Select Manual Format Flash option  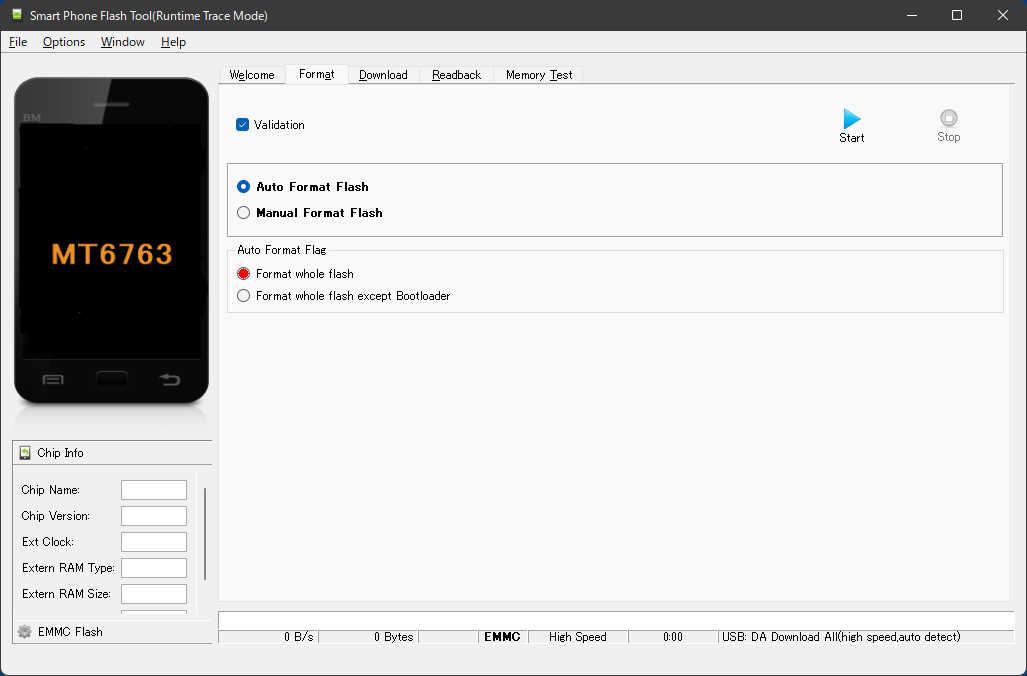pyautogui.click(x=243, y=212)
